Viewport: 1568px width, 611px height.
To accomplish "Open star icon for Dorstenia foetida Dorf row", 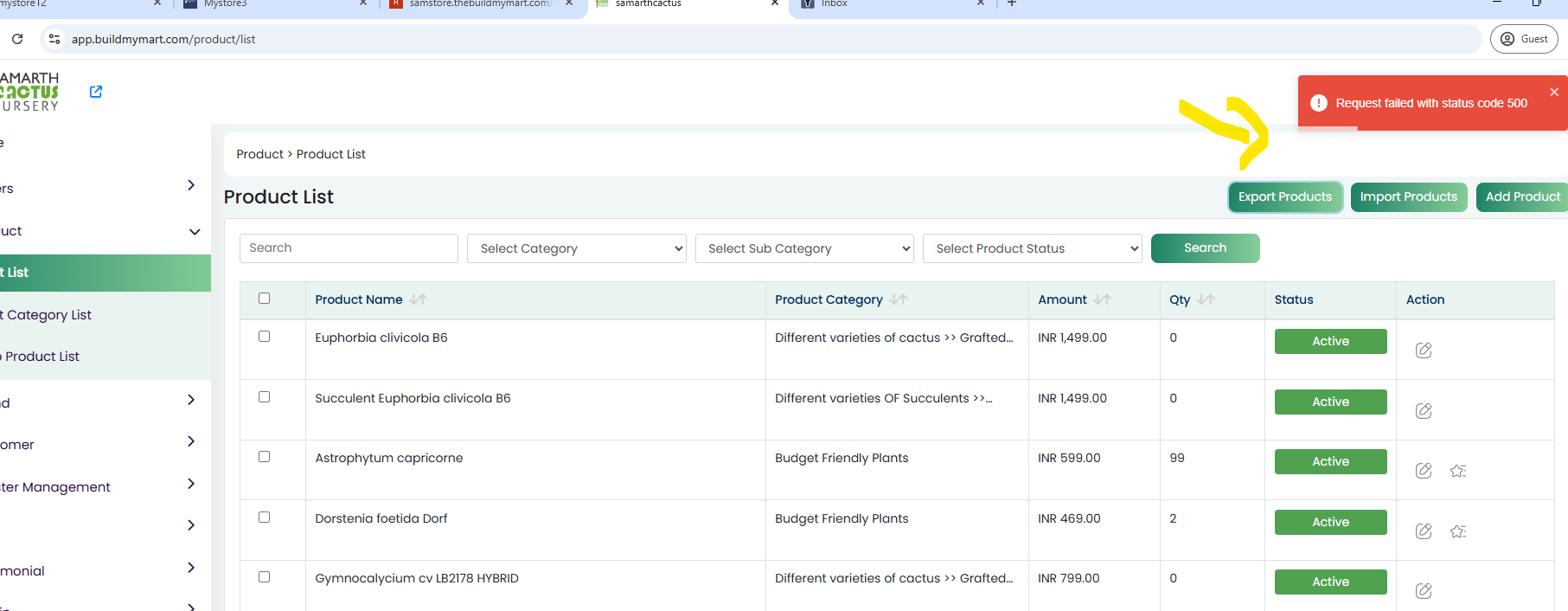I will (1458, 531).
